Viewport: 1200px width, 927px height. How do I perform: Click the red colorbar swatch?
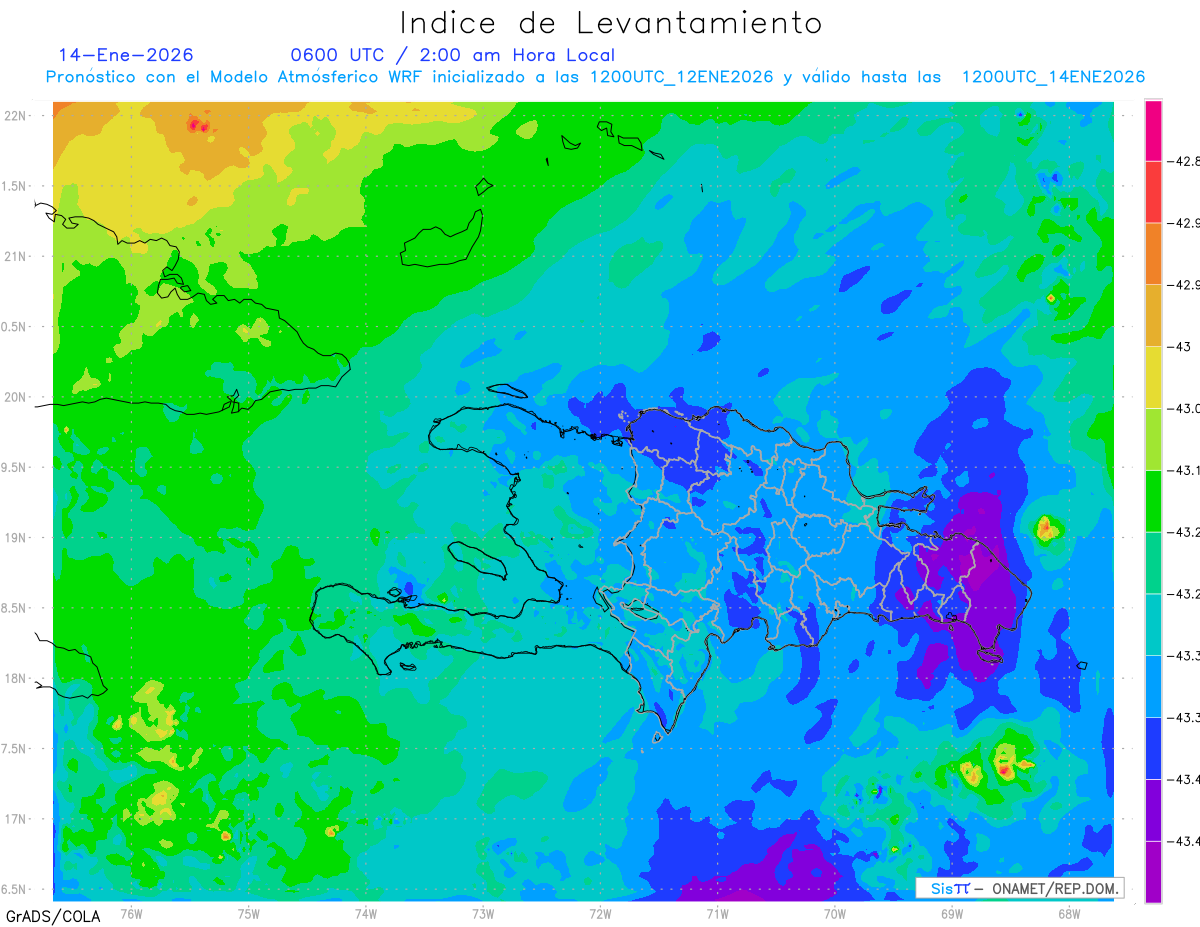(1153, 191)
